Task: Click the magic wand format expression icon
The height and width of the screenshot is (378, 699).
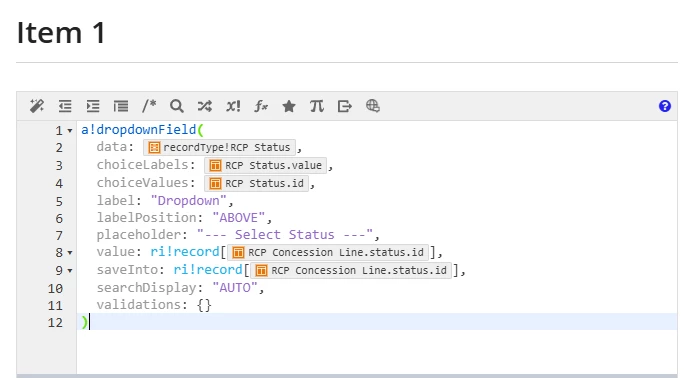Action: pyautogui.click(x=37, y=106)
